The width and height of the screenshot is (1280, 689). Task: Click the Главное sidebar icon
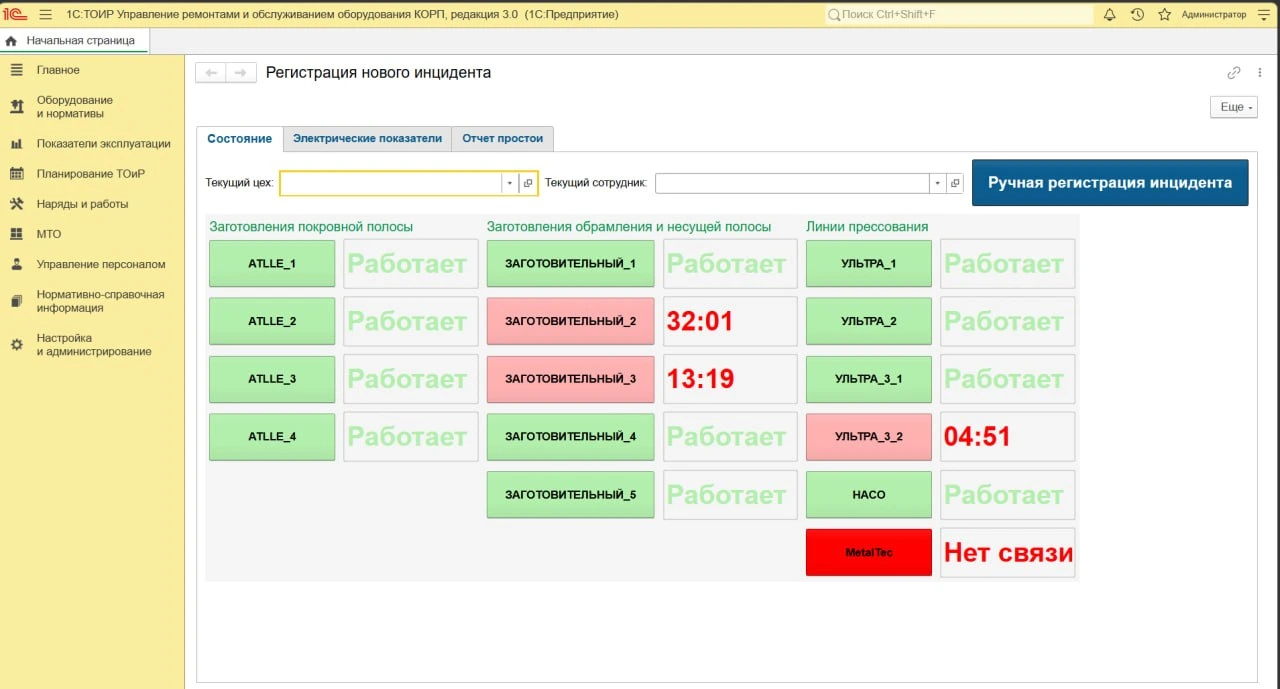16,70
